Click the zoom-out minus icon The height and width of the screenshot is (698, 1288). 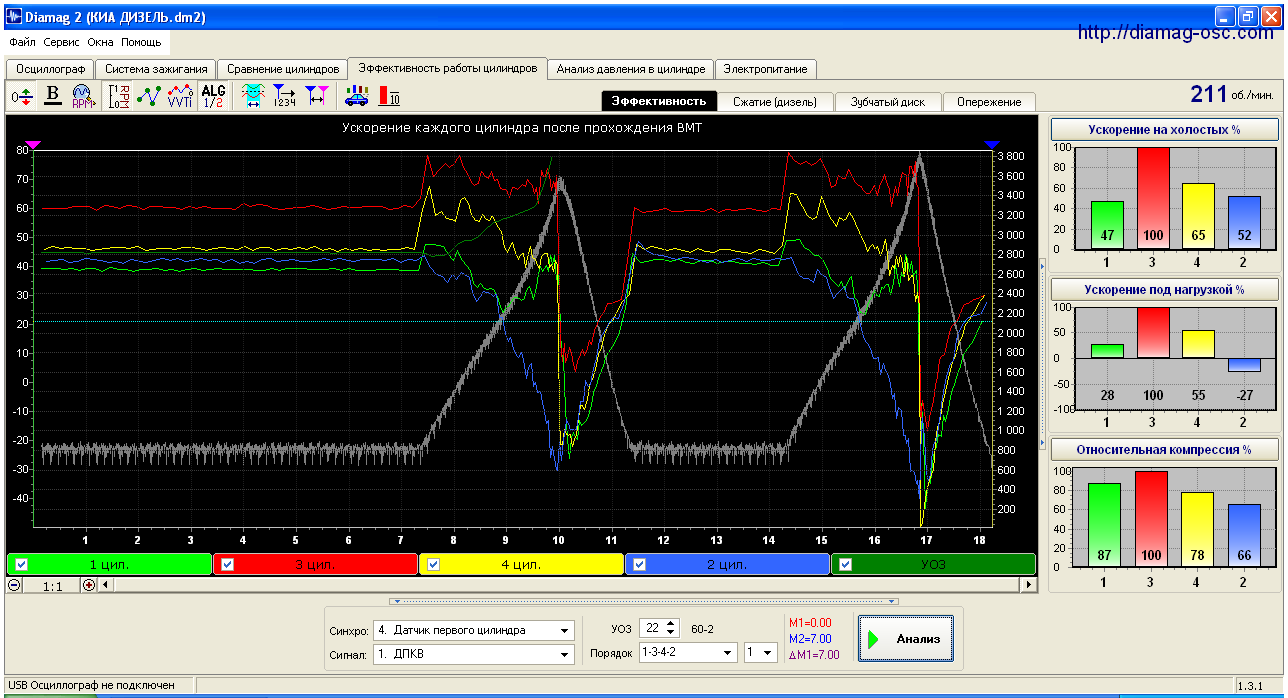coord(15,585)
